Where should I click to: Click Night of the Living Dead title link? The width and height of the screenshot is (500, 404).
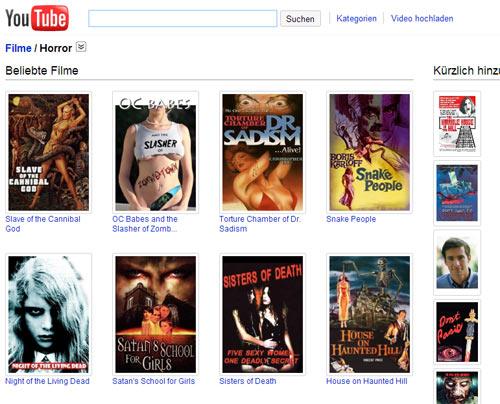[47, 381]
